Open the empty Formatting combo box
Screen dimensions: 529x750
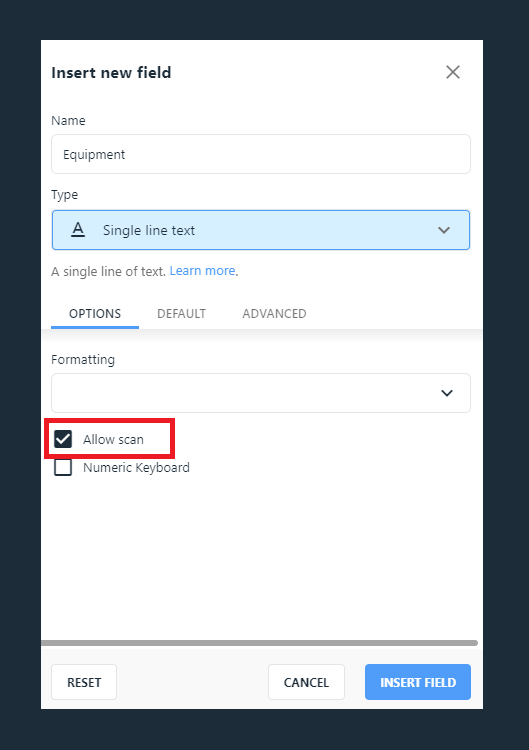(261, 393)
